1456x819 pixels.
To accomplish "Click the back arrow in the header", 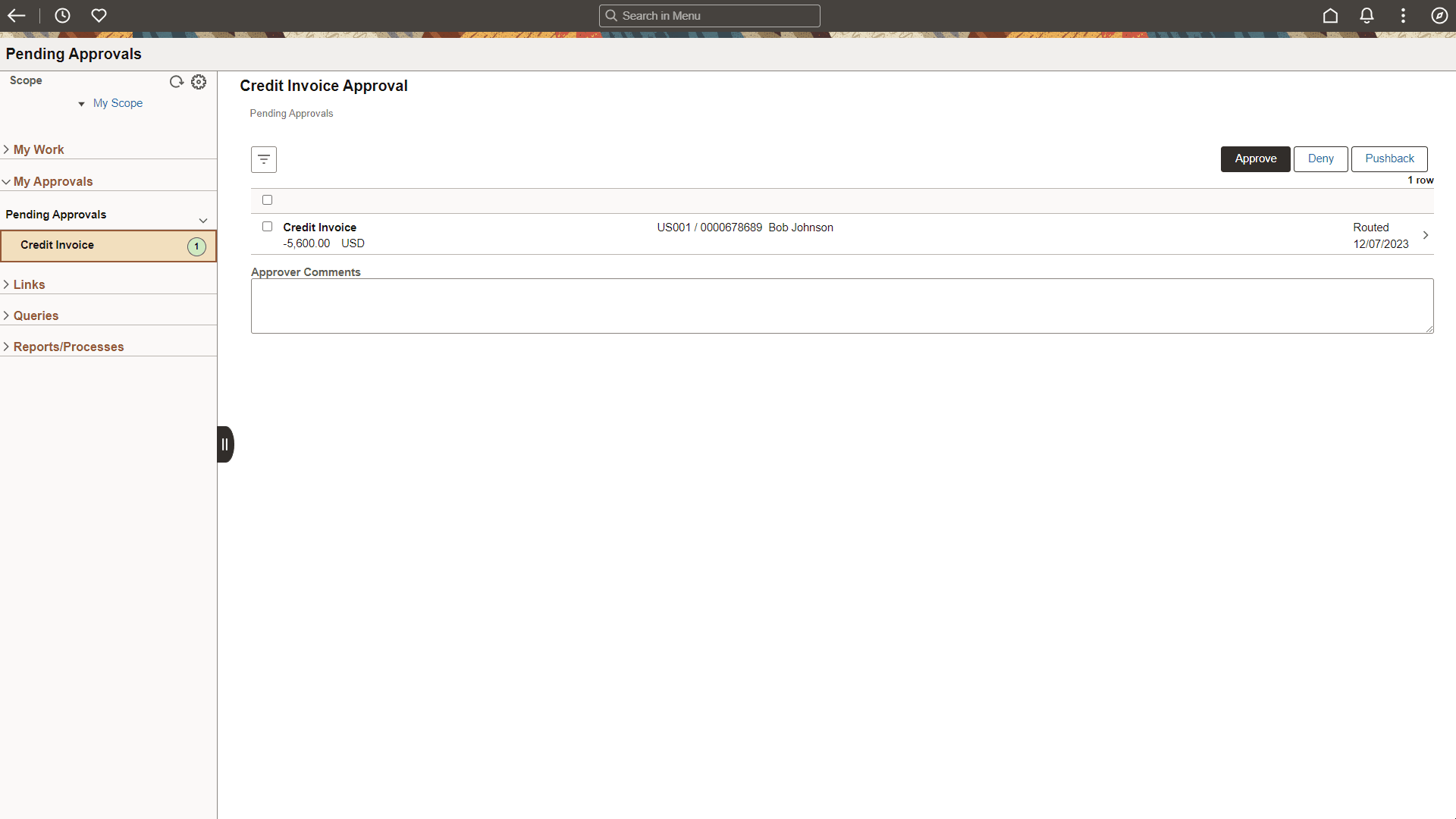I will pos(16,15).
